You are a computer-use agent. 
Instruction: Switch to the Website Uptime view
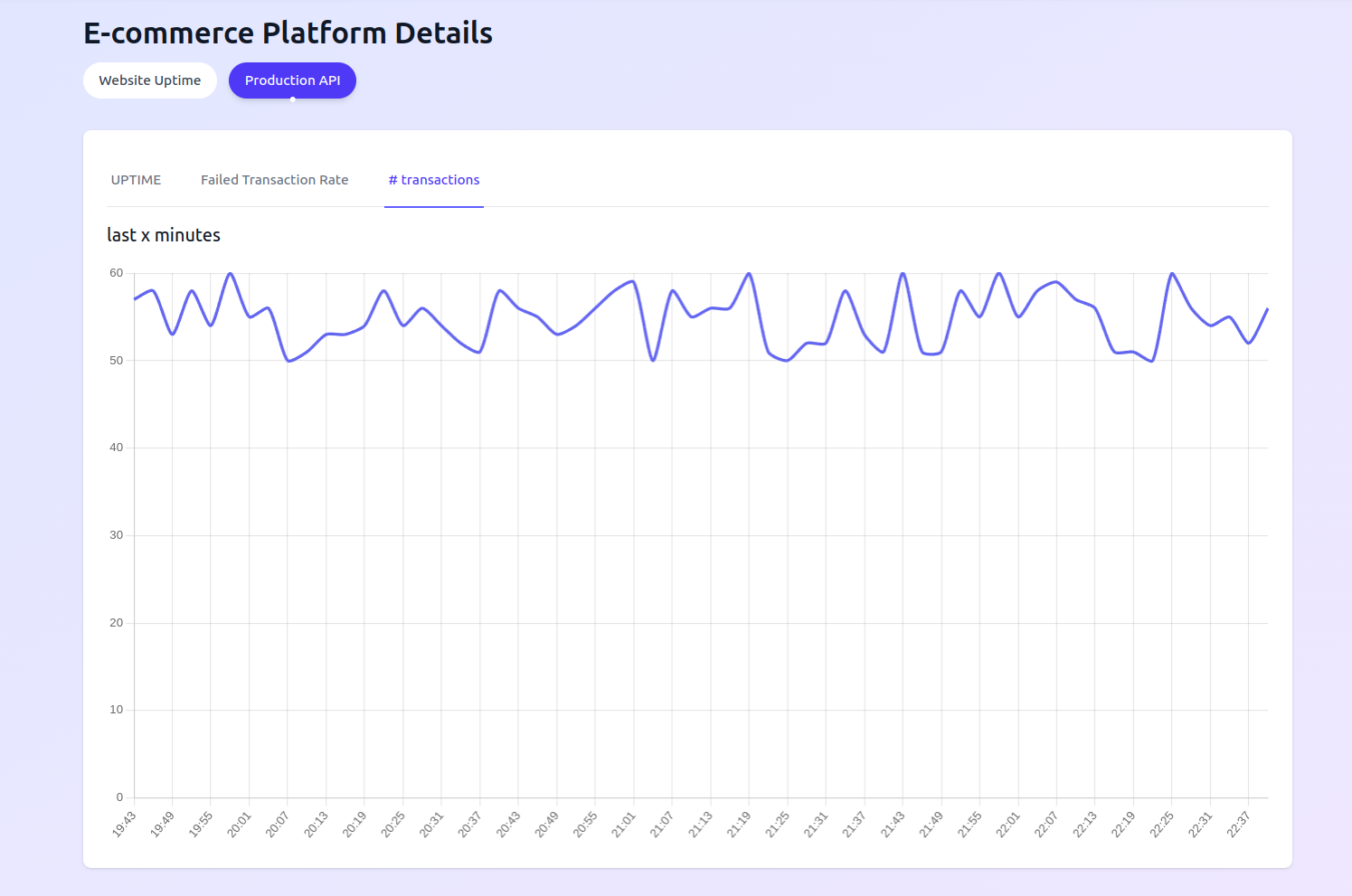point(150,80)
